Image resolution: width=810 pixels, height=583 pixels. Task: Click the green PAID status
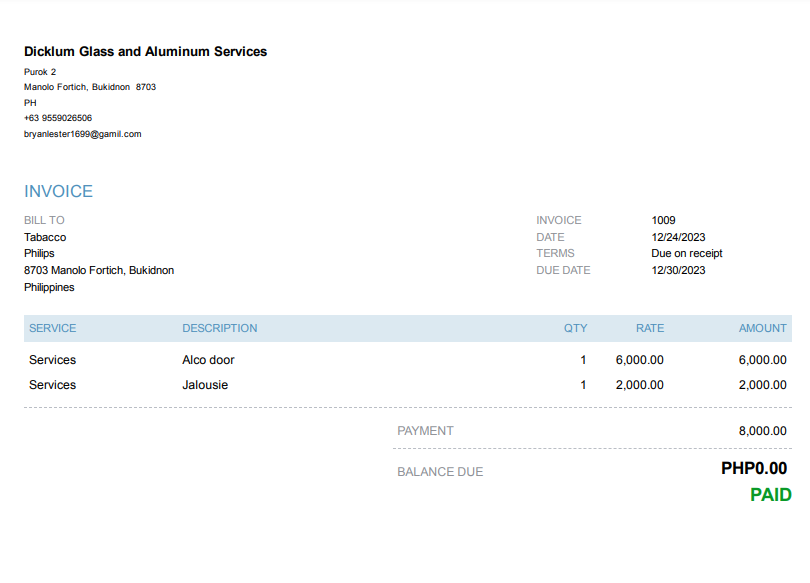[x=770, y=495]
